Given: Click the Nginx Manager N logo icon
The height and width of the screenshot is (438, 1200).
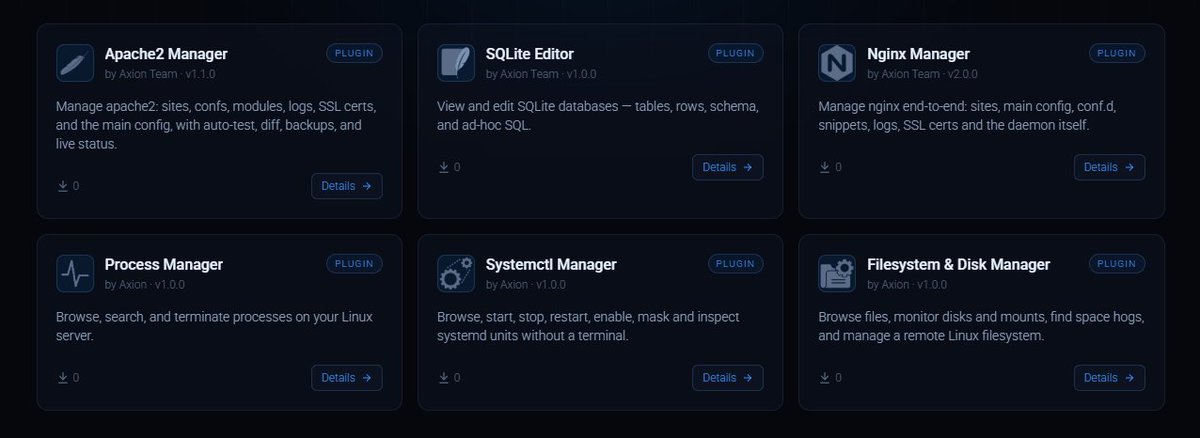Looking at the screenshot, I should [x=837, y=62].
